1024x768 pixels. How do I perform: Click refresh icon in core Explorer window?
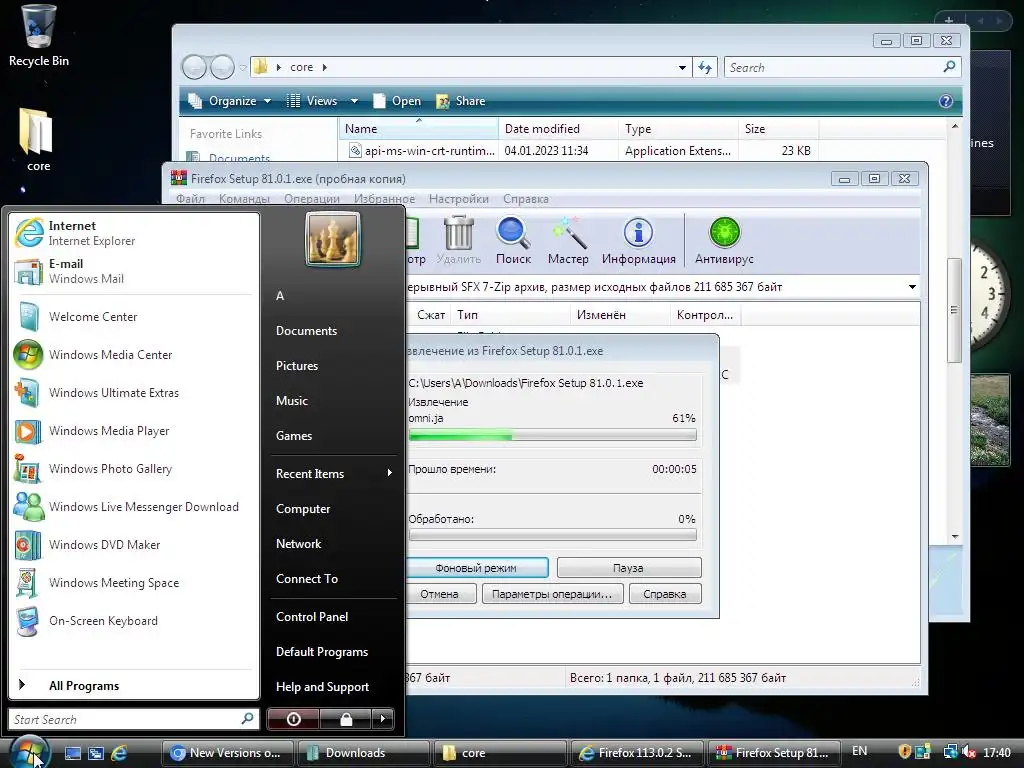point(705,67)
